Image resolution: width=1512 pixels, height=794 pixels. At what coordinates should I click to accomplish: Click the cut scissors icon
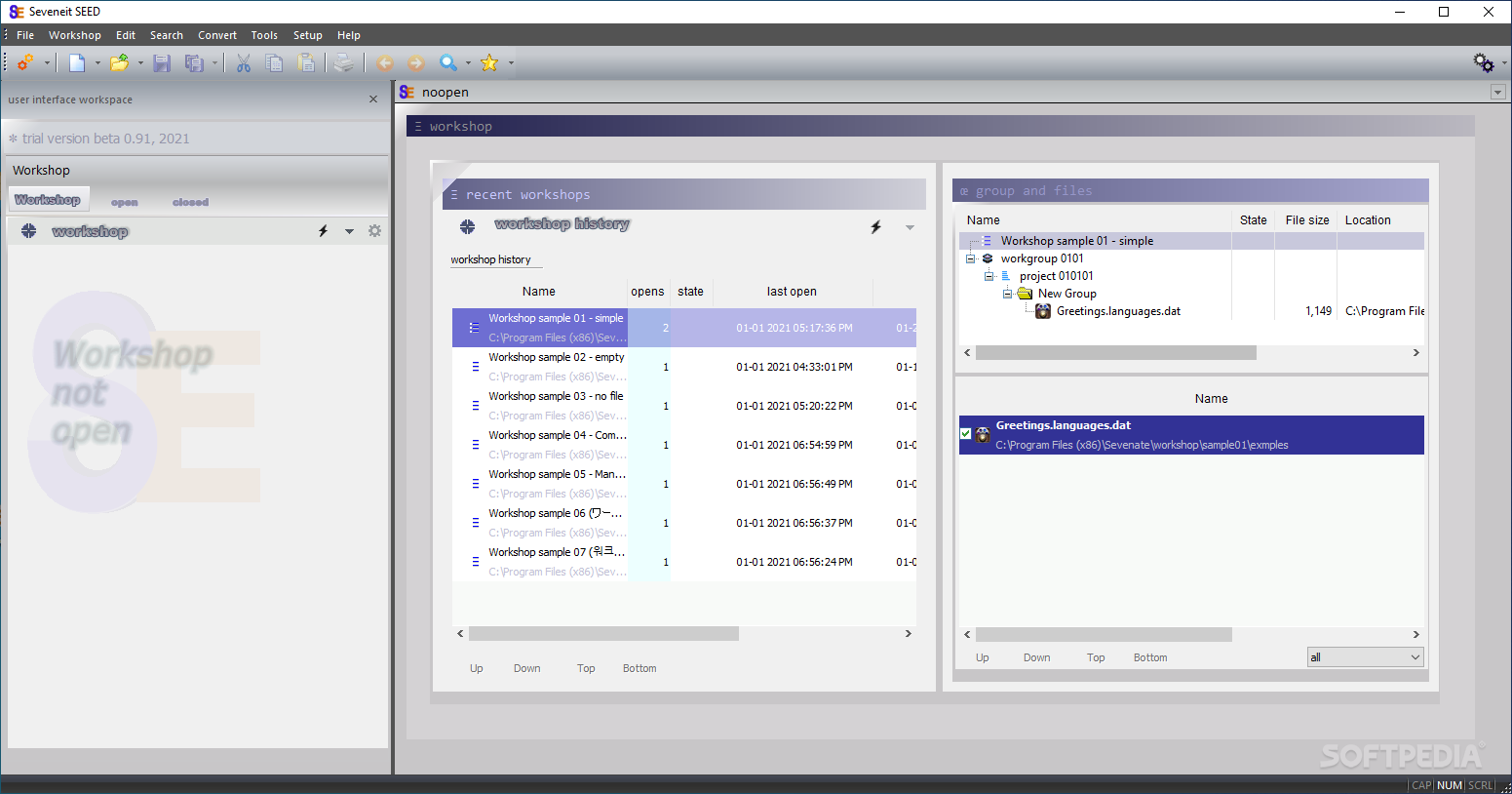point(244,62)
